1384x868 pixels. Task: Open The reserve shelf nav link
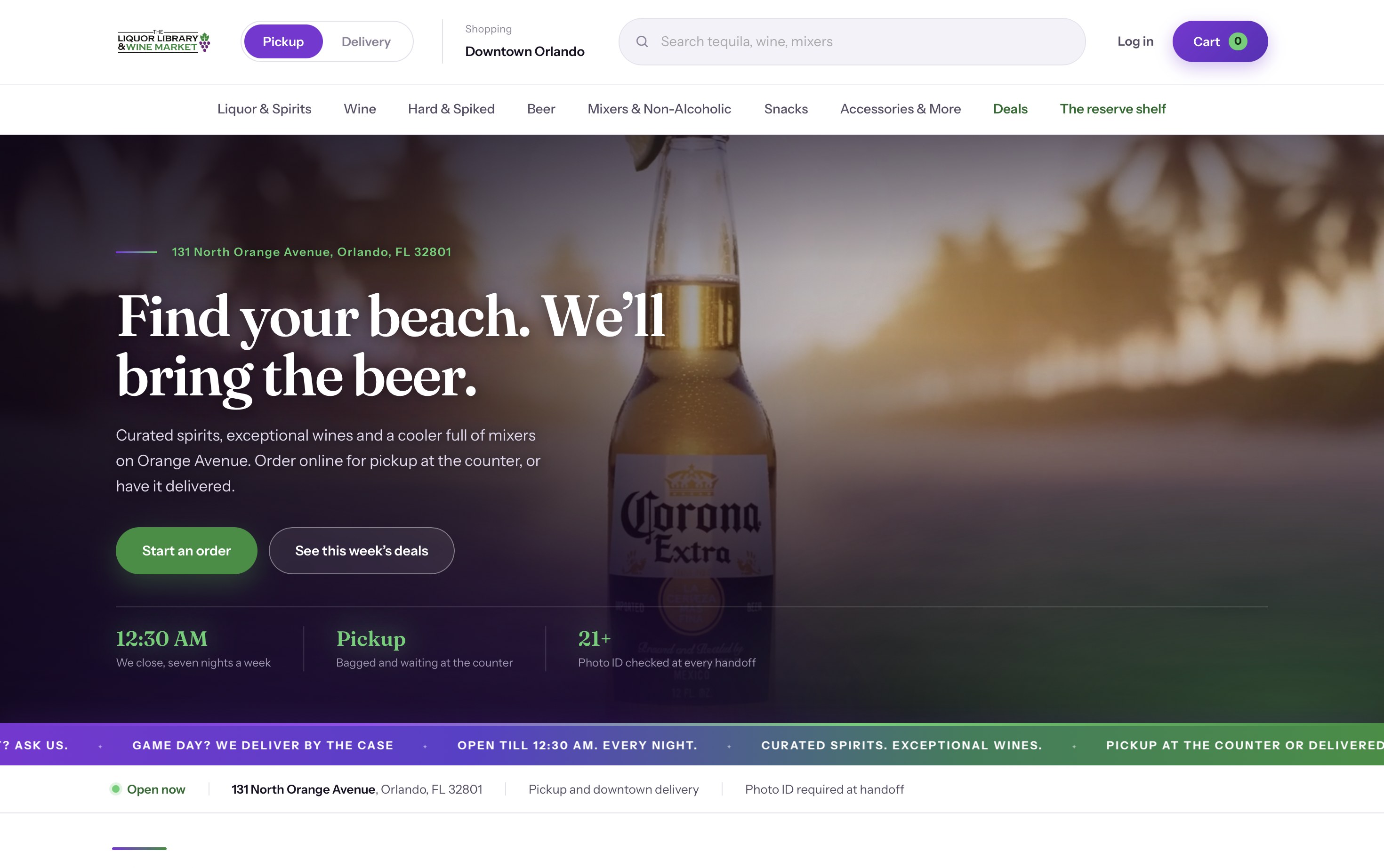click(x=1112, y=109)
